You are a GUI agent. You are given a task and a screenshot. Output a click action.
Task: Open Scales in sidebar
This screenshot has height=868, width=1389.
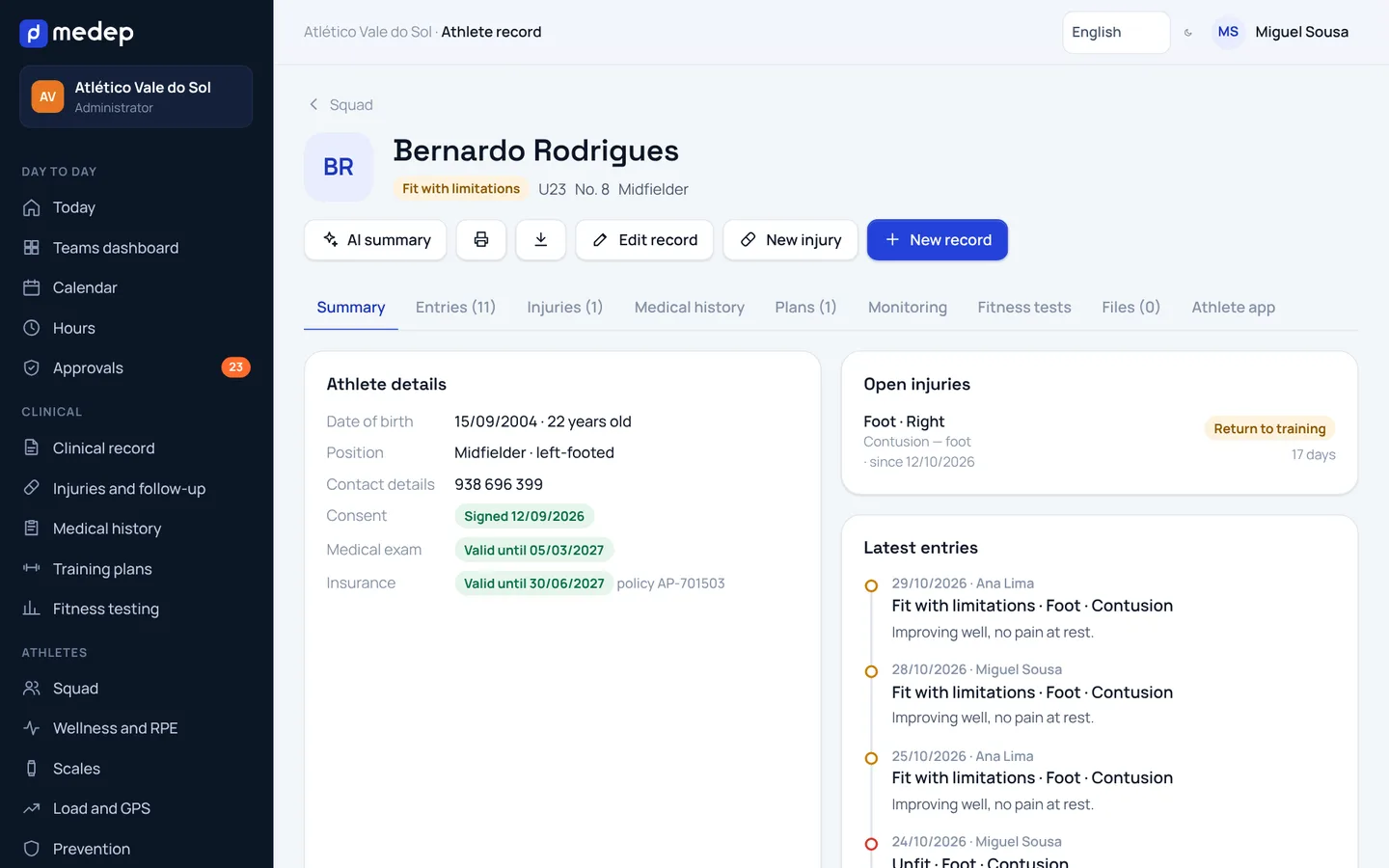136,769
